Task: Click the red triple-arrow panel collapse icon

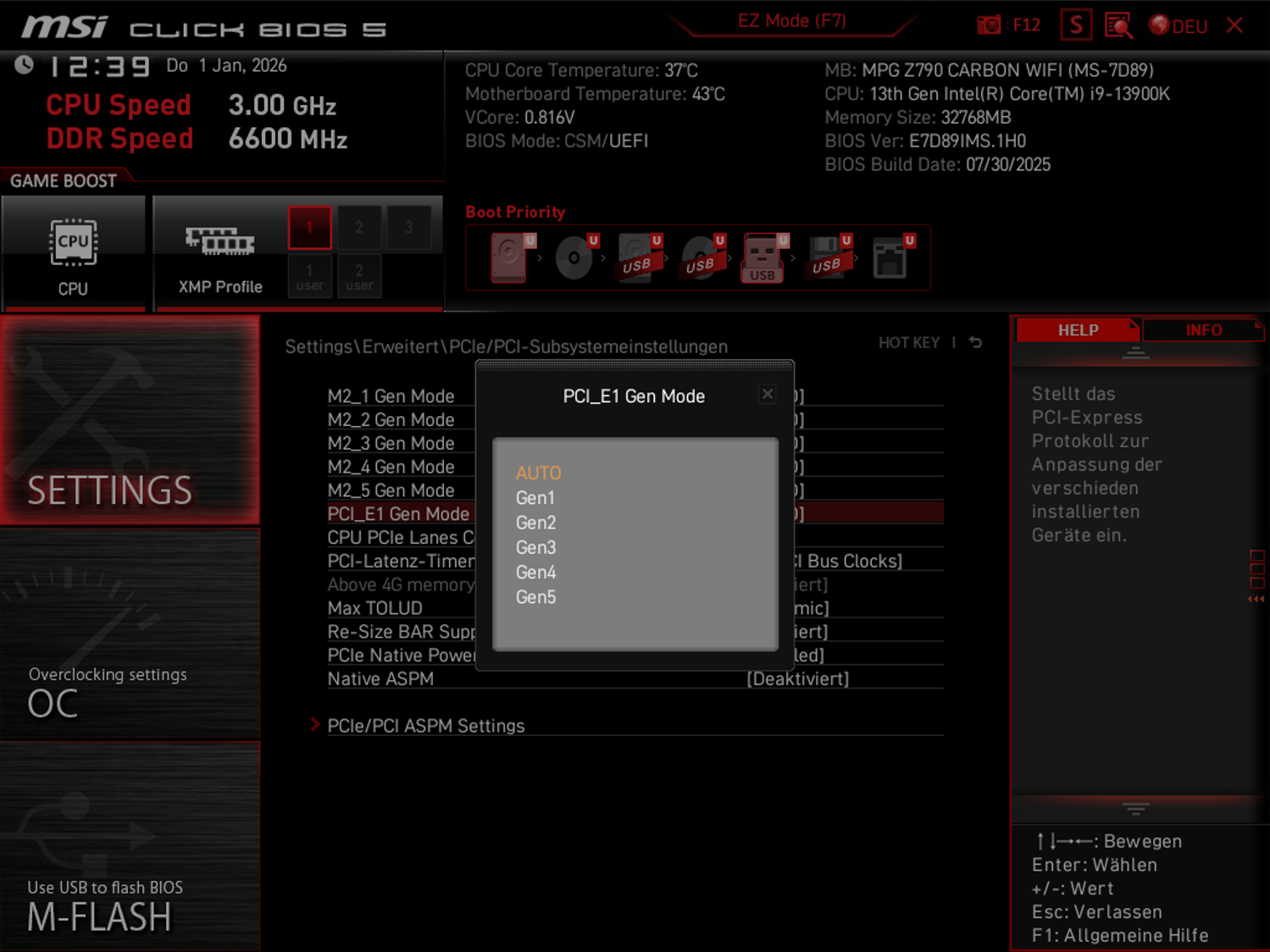Action: pos(1256,599)
